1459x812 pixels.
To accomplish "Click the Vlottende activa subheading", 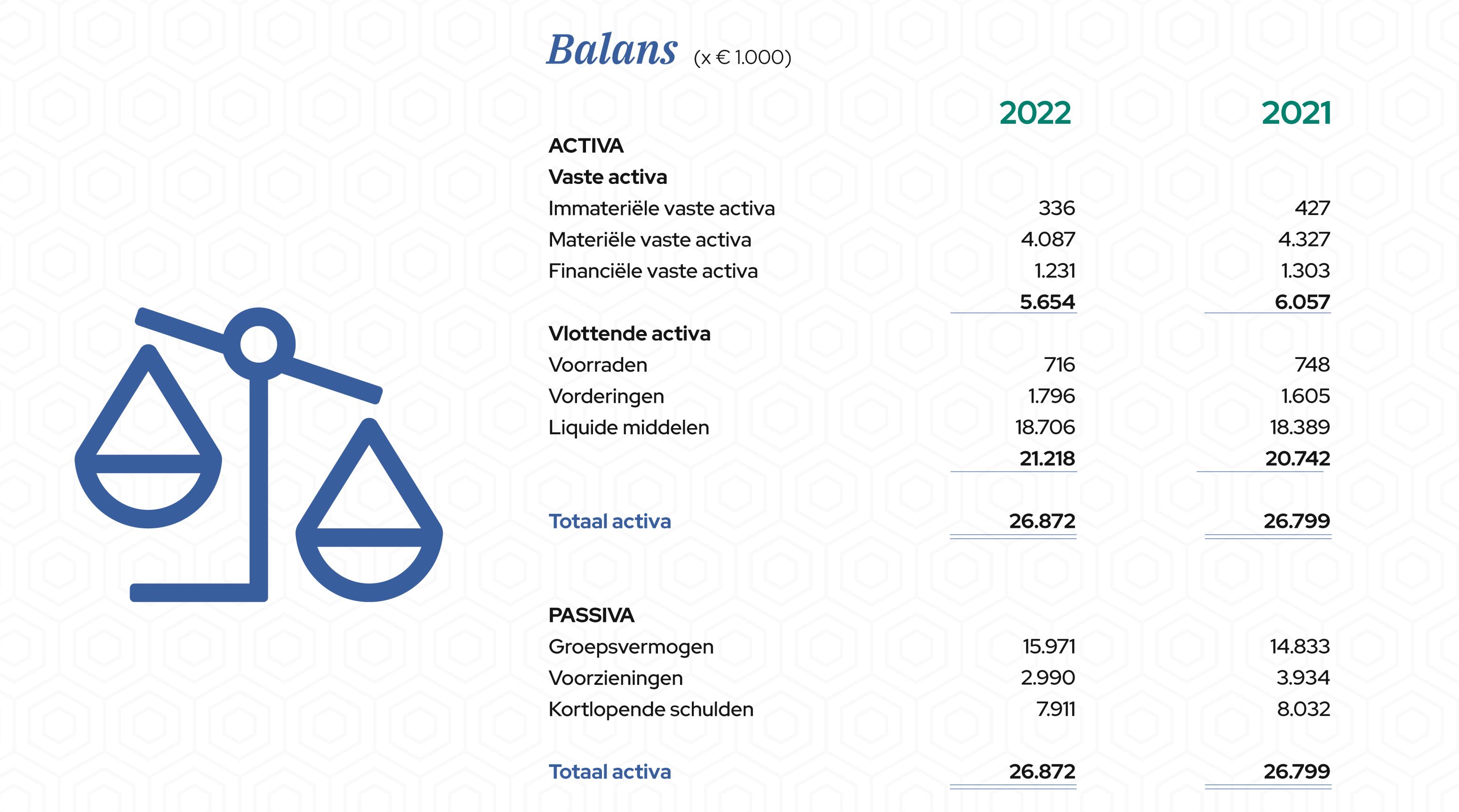I will pos(629,334).
